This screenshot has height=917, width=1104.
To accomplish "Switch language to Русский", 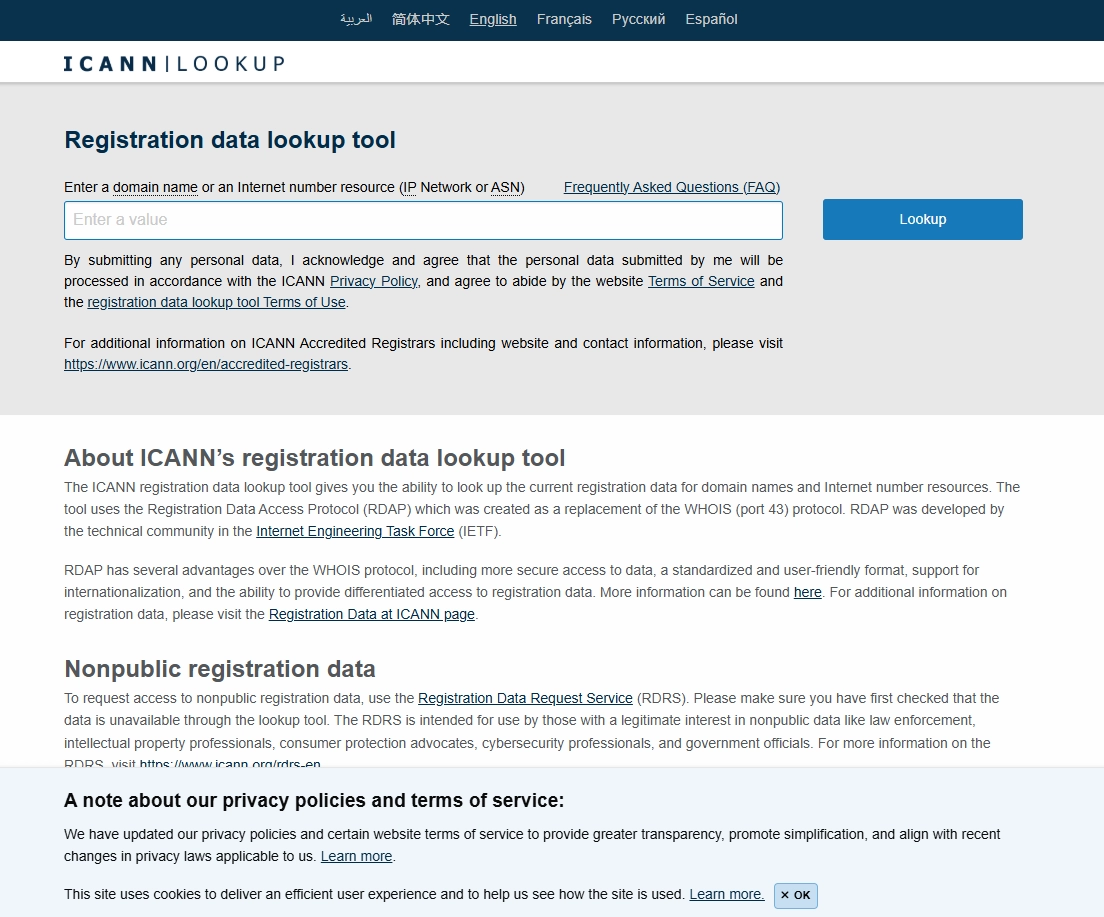I will coord(638,19).
